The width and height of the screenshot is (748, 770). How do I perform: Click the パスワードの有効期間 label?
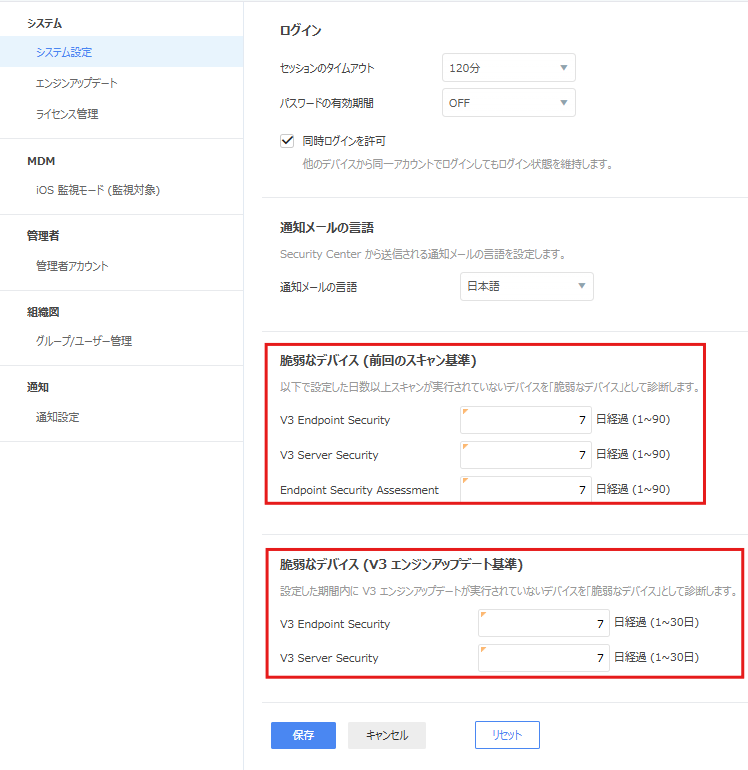pyautogui.click(x=327, y=103)
